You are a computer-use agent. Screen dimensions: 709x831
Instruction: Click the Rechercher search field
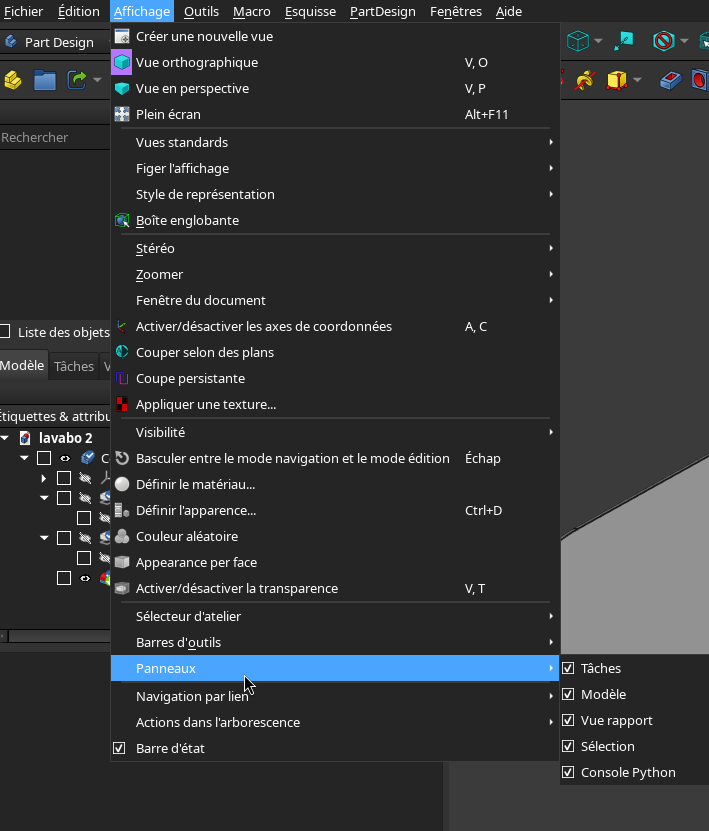[55, 137]
